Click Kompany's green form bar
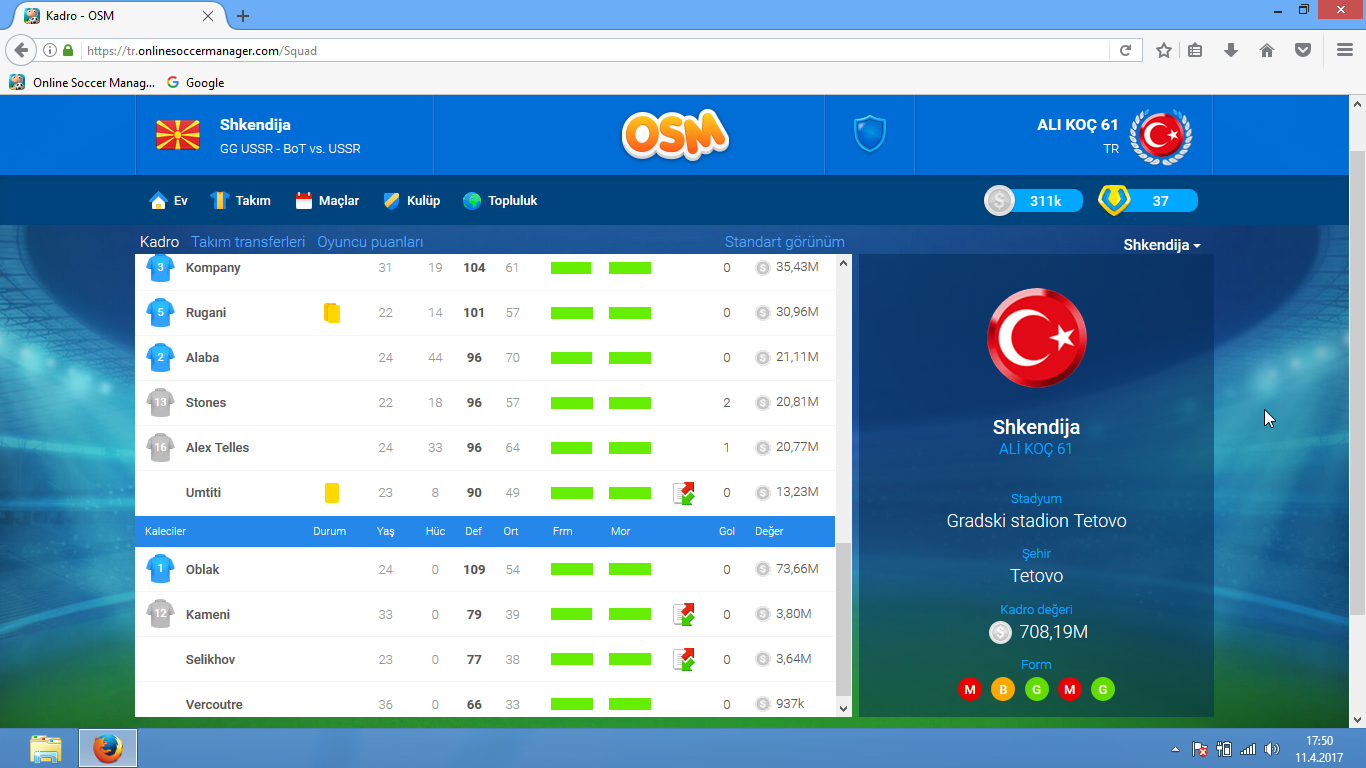 [x=571, y=268]
